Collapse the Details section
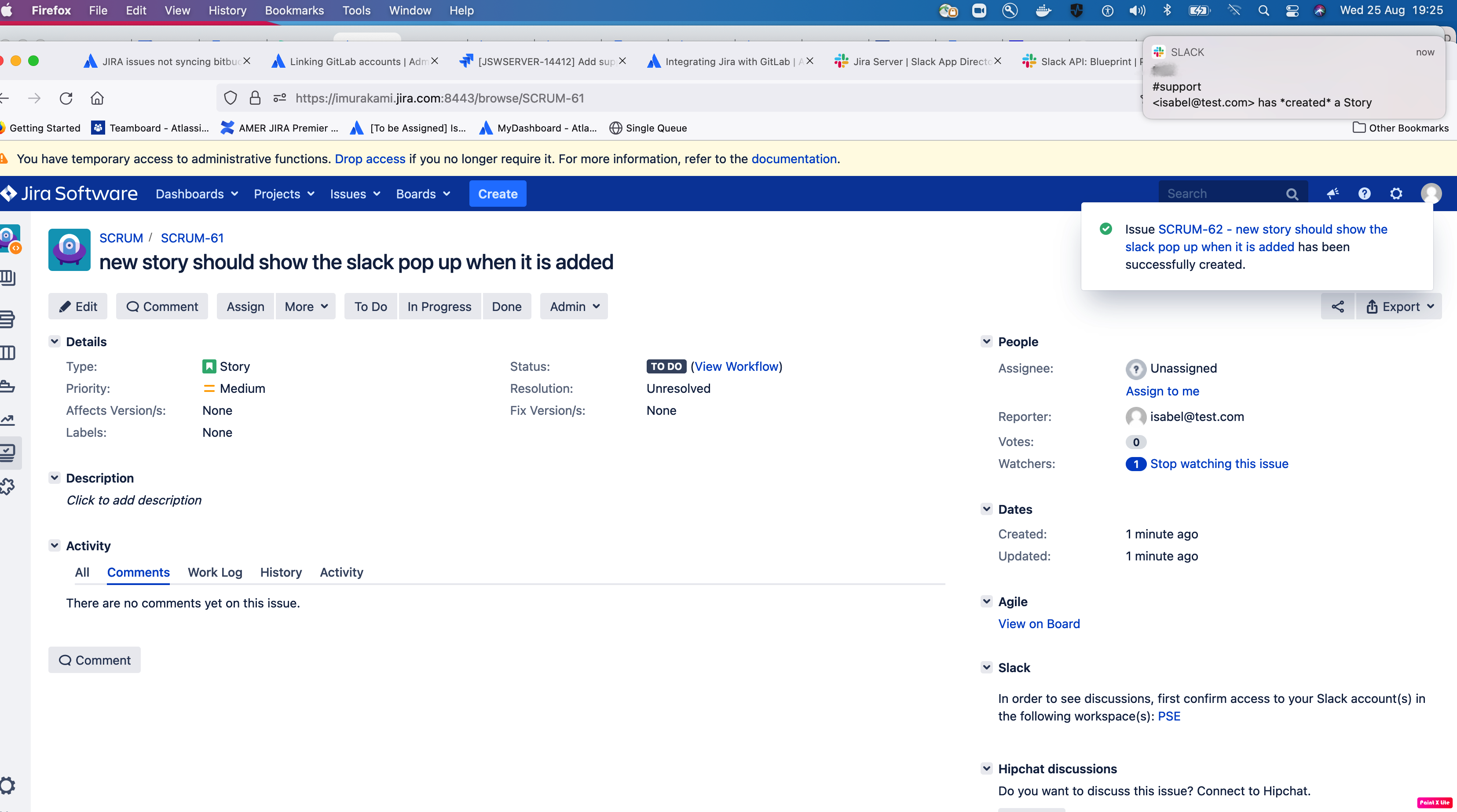Image resolution: width=1457 pixels, height=812 pixels. (x=54, y=341)
